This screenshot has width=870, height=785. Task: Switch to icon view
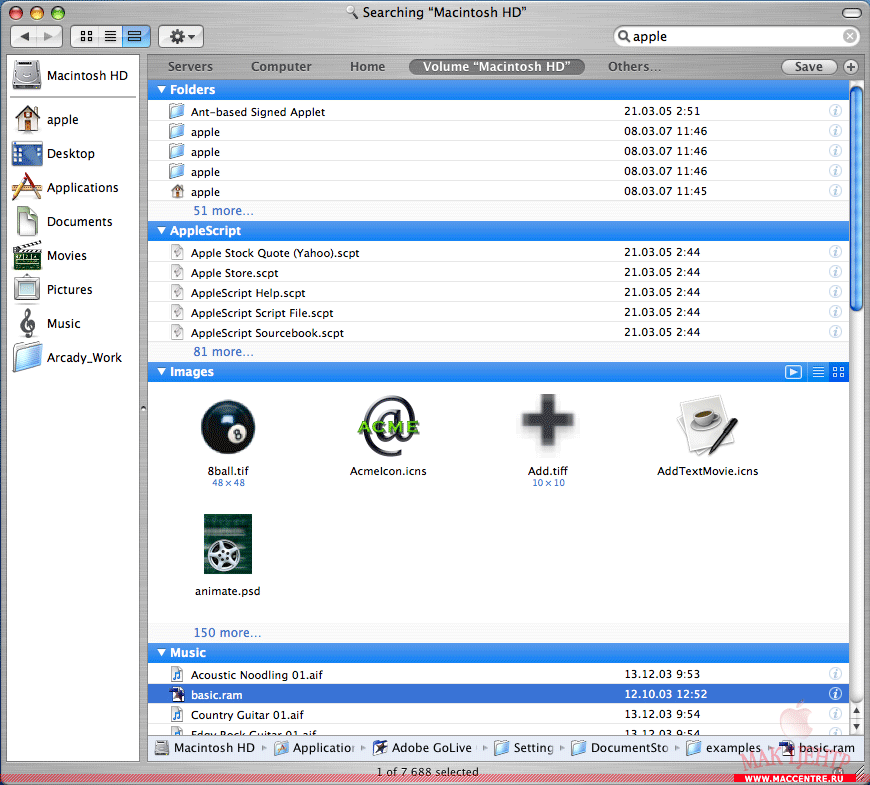click(86, 37)
